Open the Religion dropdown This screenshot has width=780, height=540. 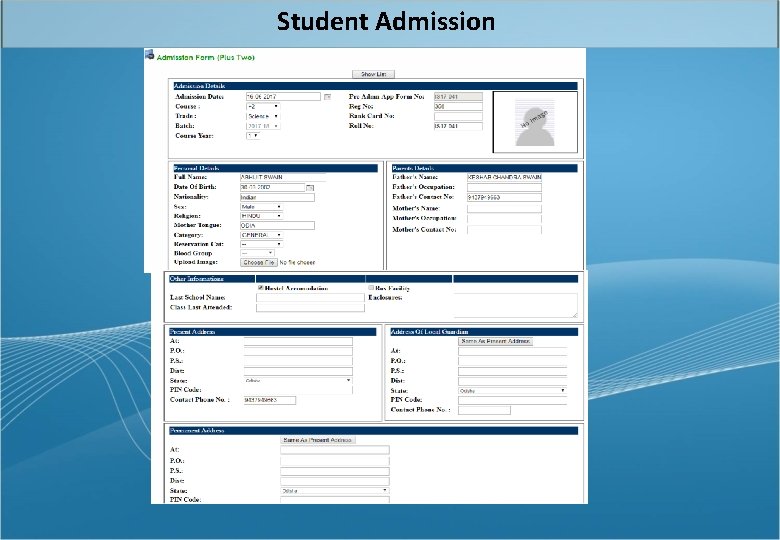tap(262, 216)
